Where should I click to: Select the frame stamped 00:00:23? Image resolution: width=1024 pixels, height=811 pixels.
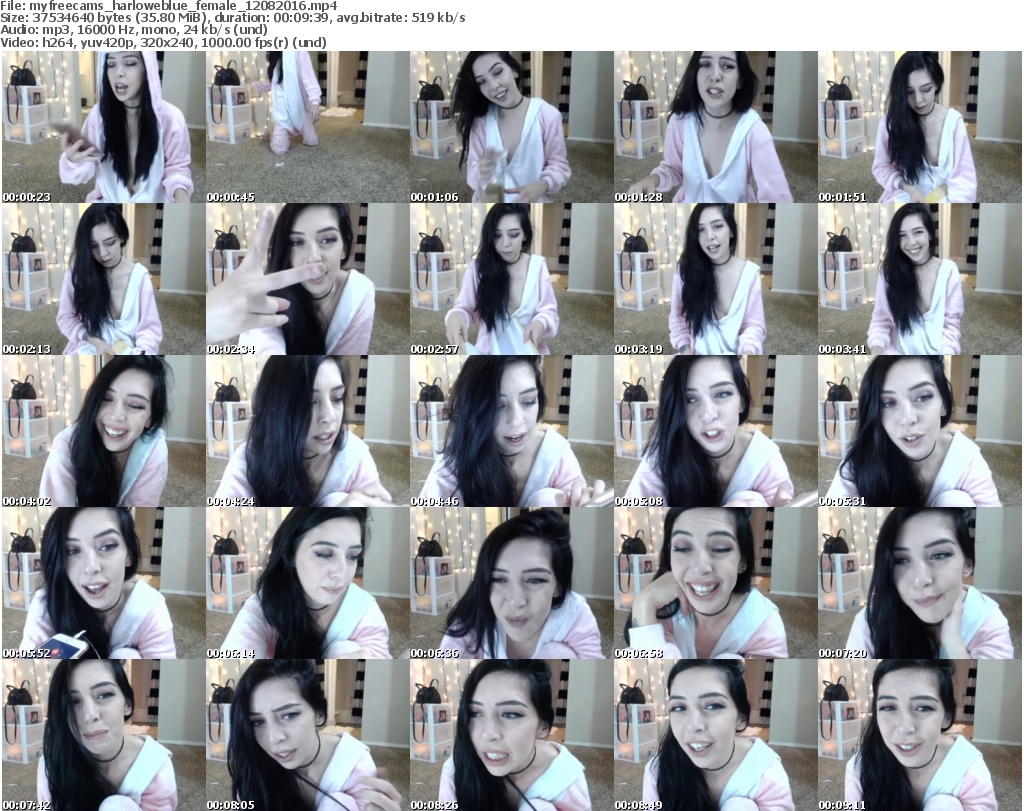(103, 127)
